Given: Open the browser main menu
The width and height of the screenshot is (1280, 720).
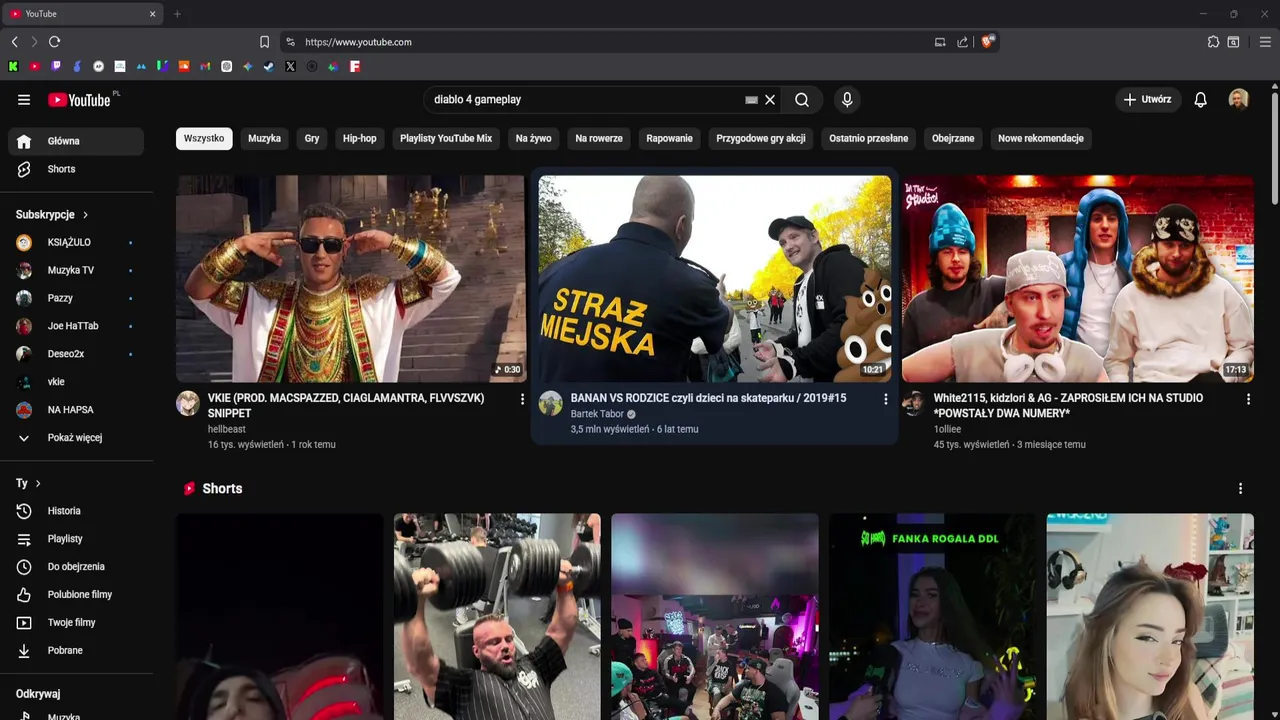Looking at the screenshot, I should (x=1265, y=42).
